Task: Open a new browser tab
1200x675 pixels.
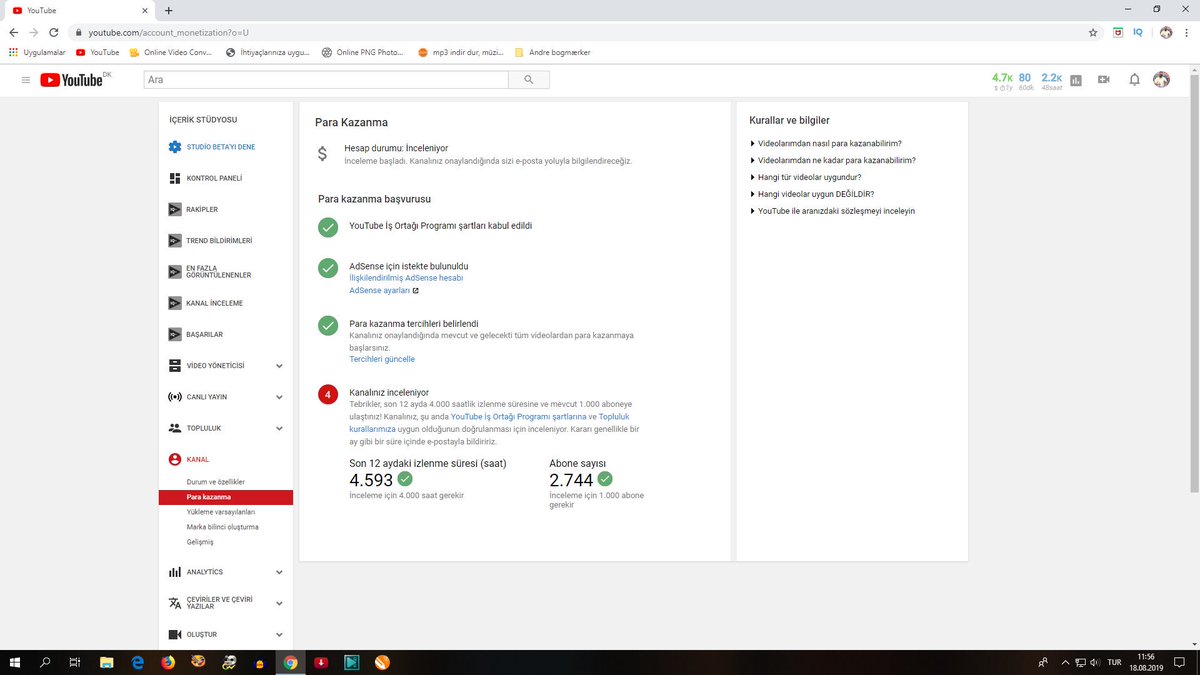Action: (168, 9)
